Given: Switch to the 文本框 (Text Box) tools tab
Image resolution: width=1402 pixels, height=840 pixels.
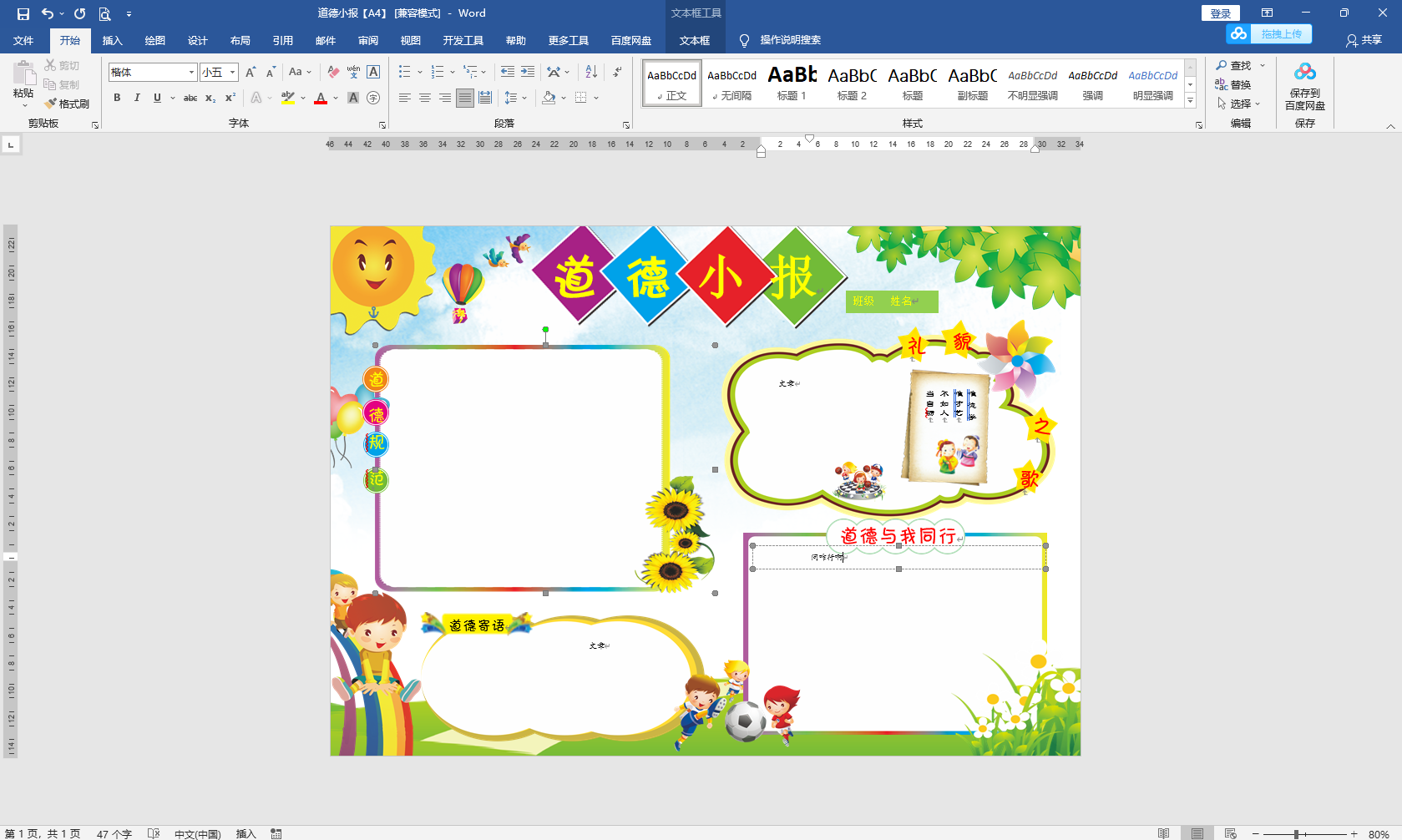Looking at the screenshot, I should tap(695, 40).
